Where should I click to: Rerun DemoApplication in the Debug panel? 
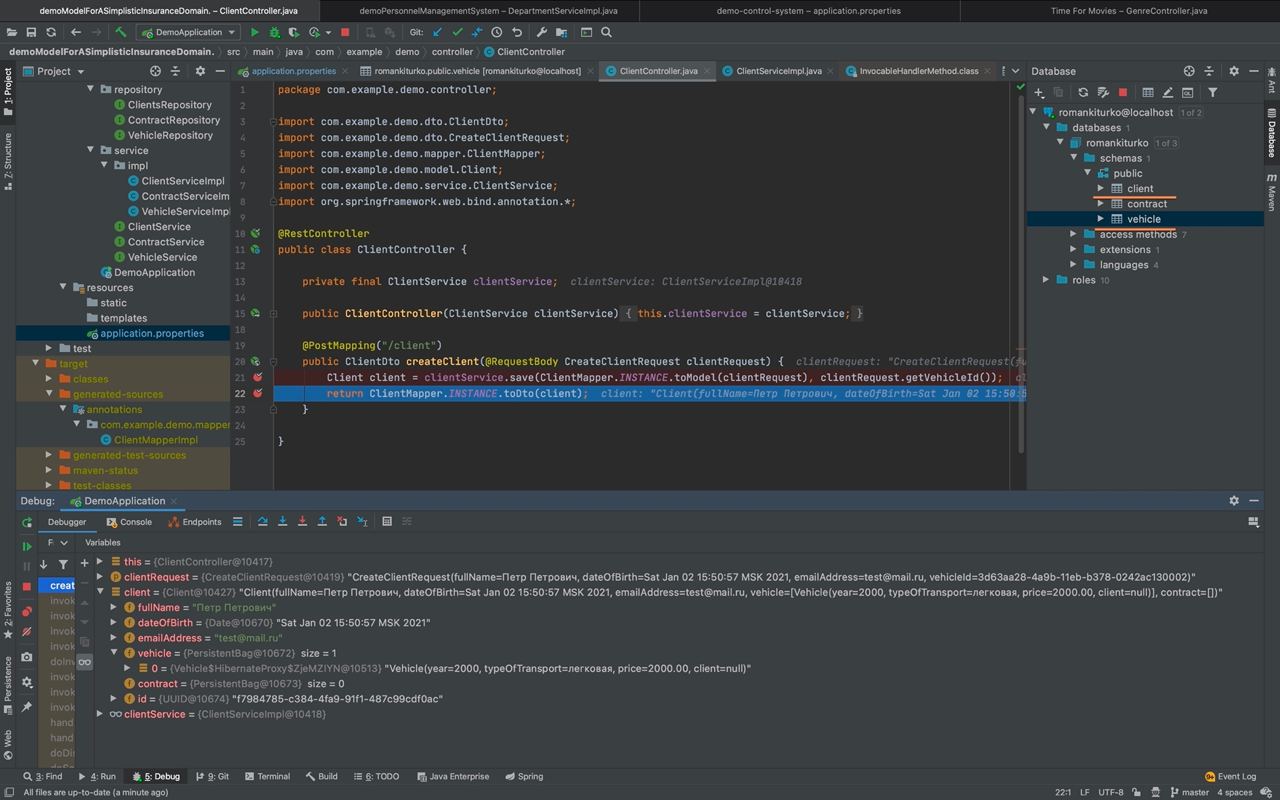click(26, 522)
